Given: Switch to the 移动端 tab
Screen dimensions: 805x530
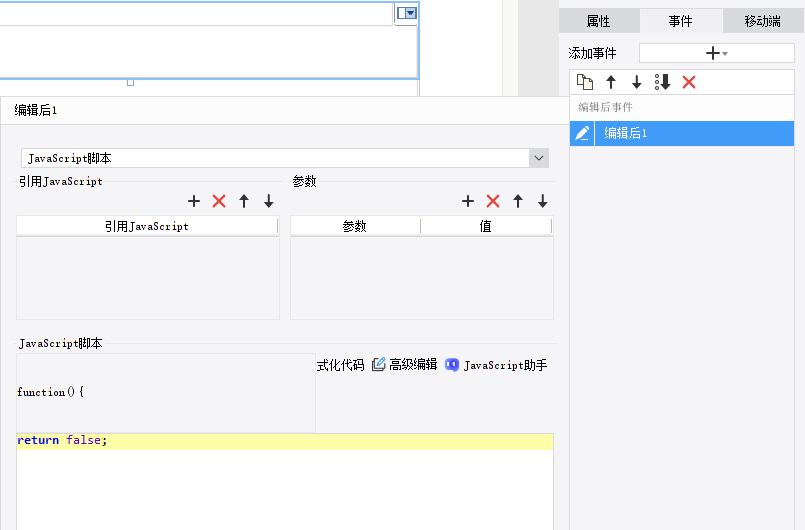Looking at the screenshot, I should (x=763, y=21).
